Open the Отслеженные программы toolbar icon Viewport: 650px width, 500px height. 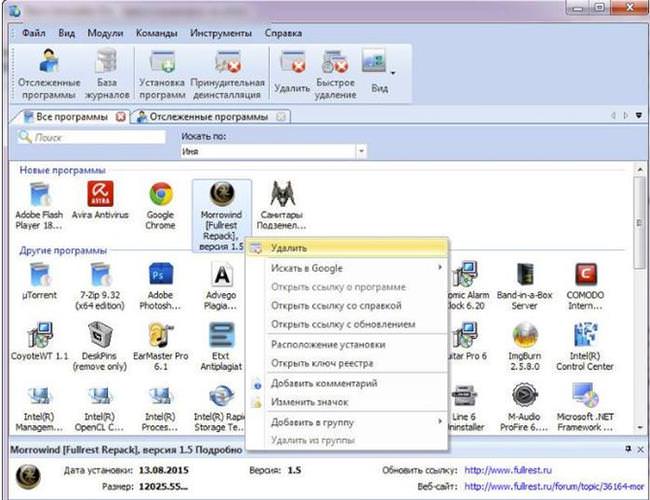click(x=49, y=73)
